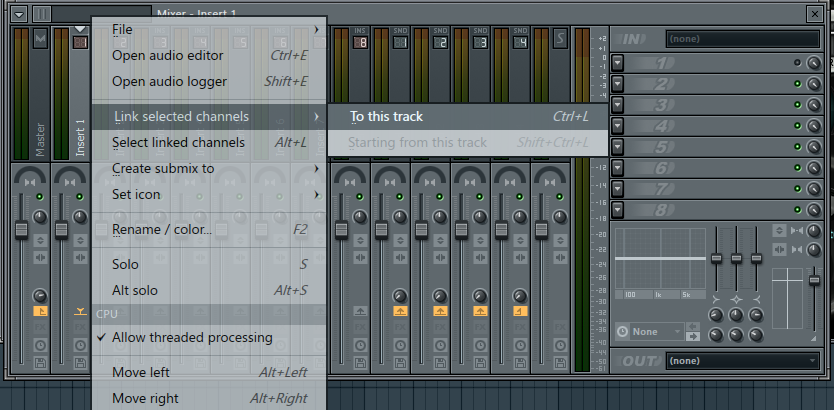Open effect slot 5 dropdown arrow

(618, 147)
